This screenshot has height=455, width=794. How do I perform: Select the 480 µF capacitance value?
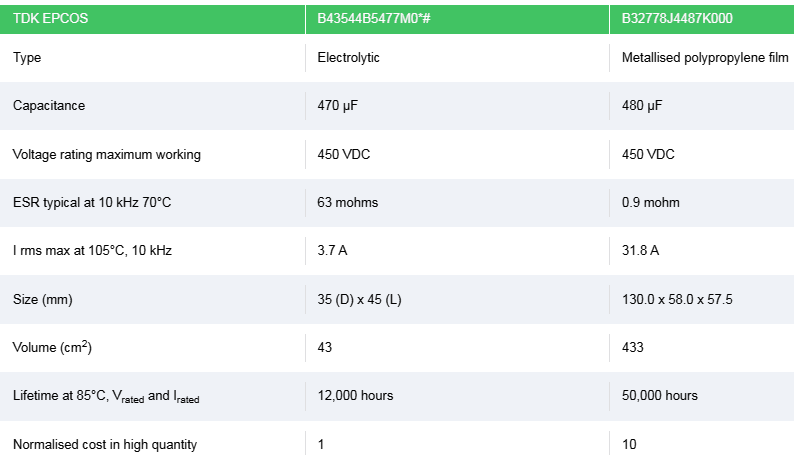(642, 106)
